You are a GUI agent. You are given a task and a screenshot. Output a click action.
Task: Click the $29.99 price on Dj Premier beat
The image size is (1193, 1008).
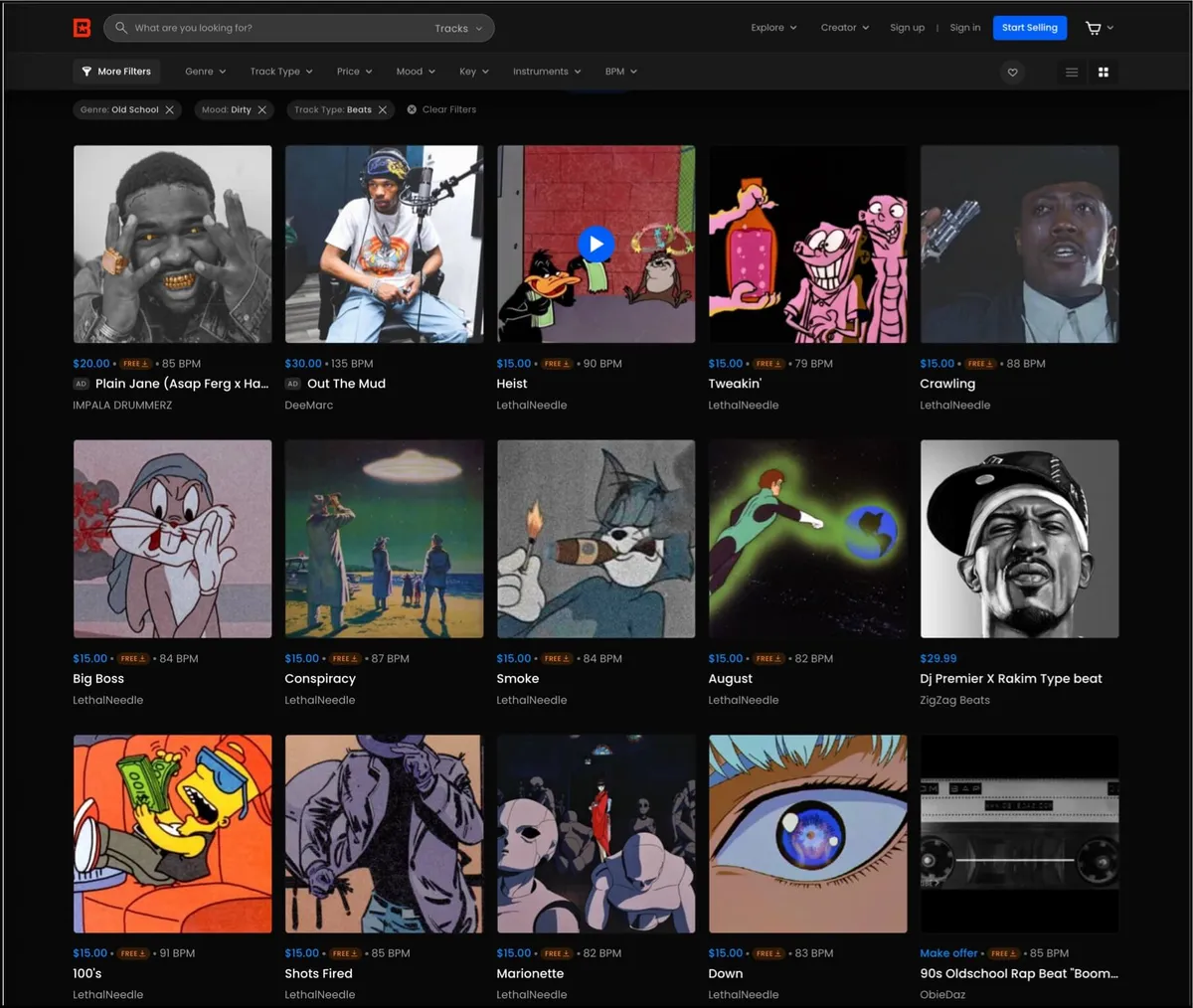coord(938,658)
